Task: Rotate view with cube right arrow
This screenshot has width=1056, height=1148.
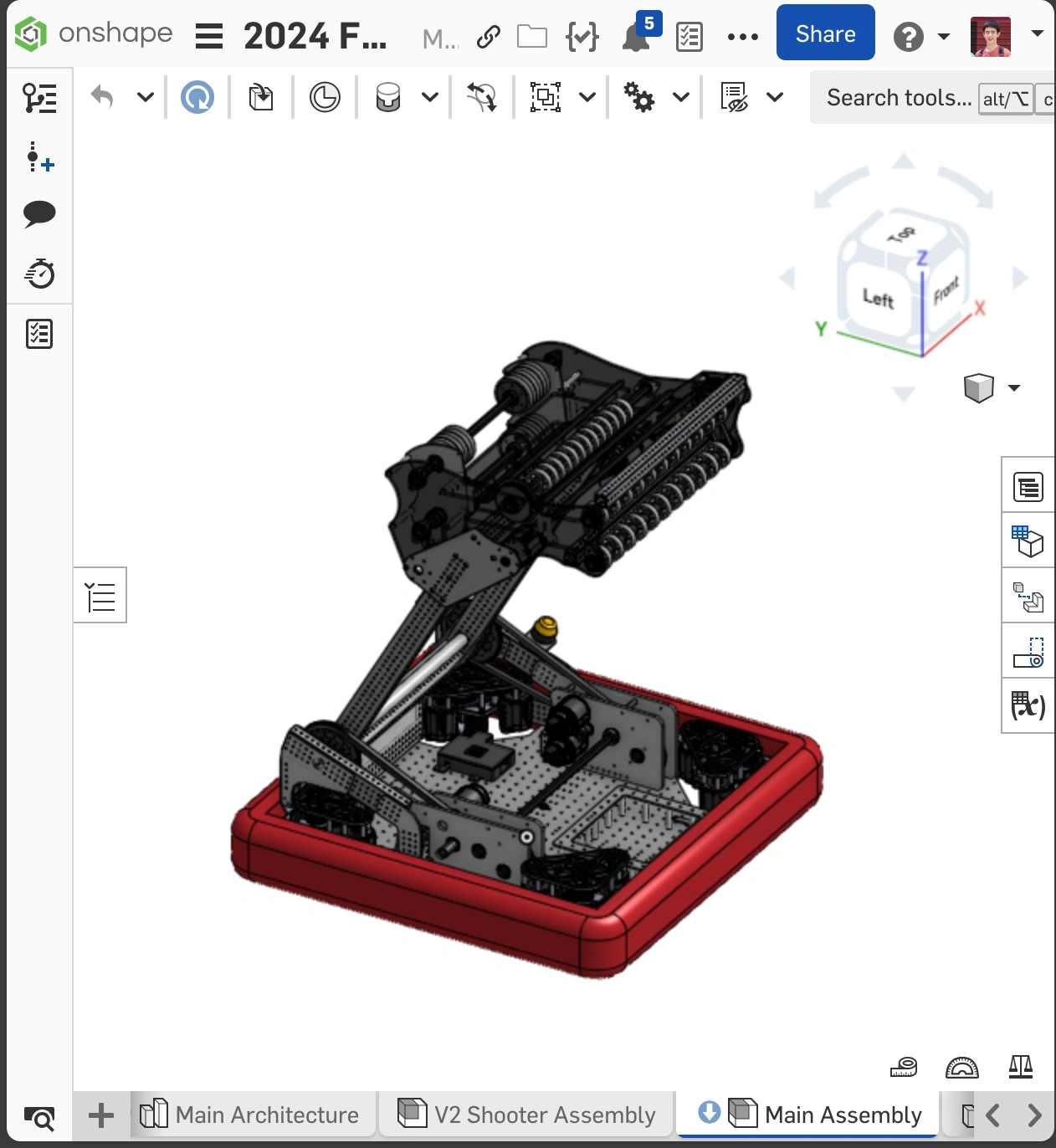Action: click(x=1020, y=278)
